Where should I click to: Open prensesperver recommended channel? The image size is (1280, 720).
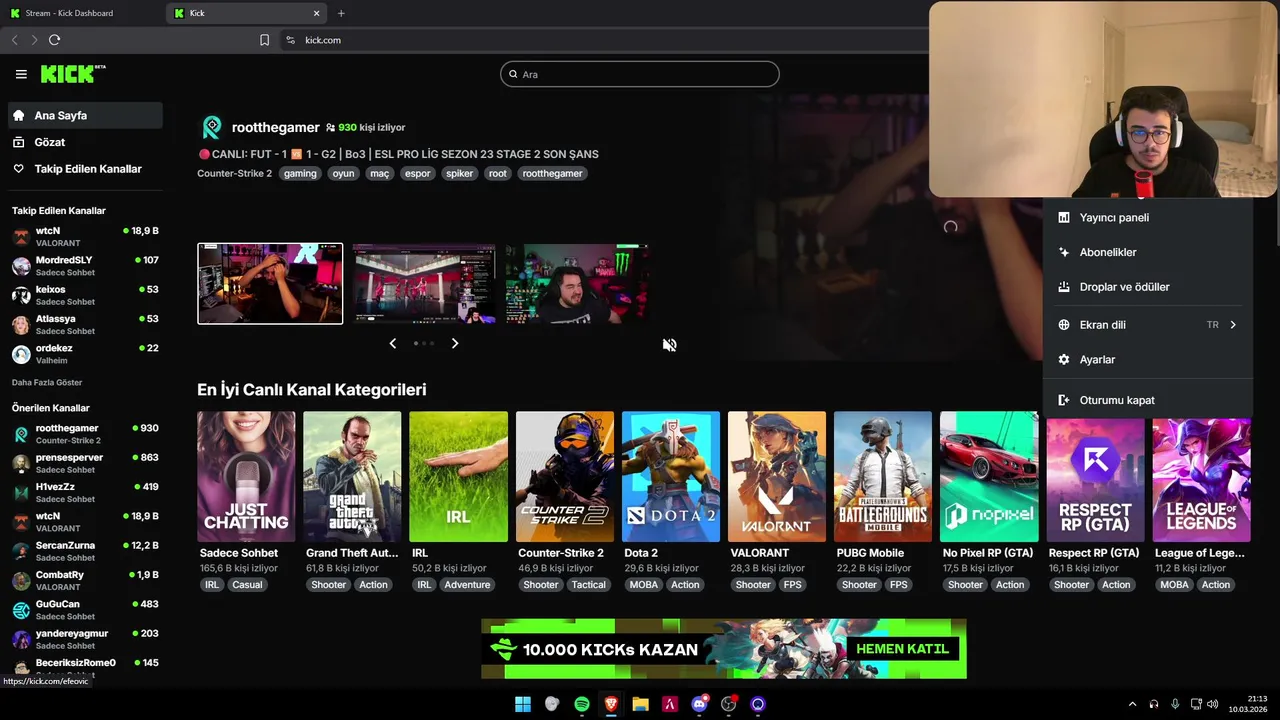point(85,463)
